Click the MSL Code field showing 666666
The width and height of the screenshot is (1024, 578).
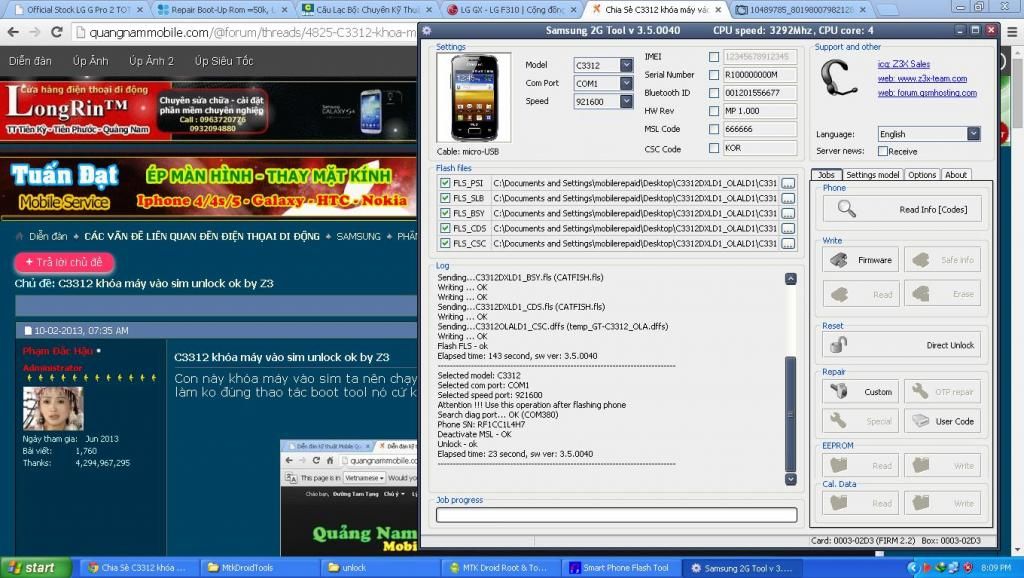[x=760, y=129]
